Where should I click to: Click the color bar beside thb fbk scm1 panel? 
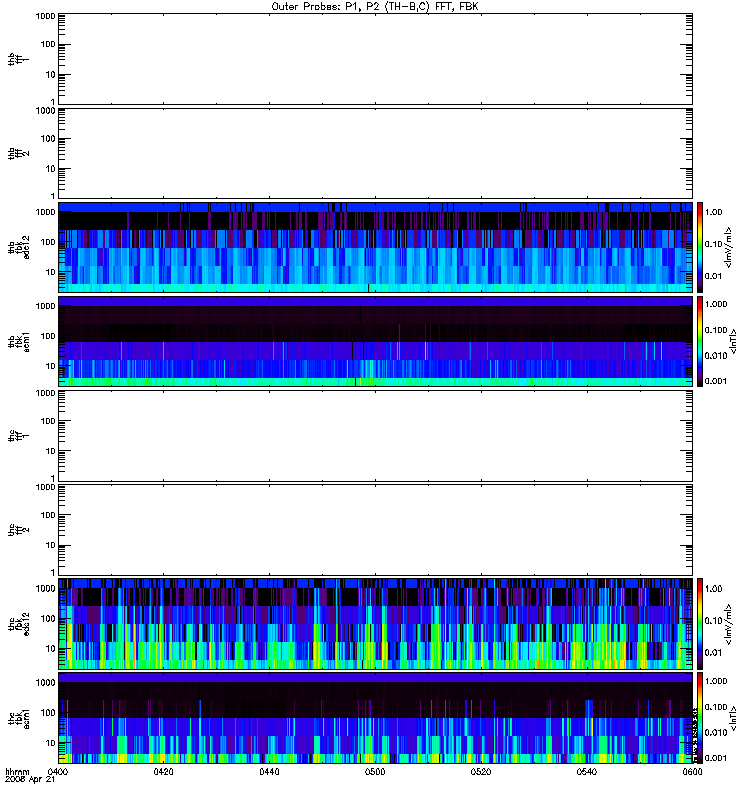[700, 341]
